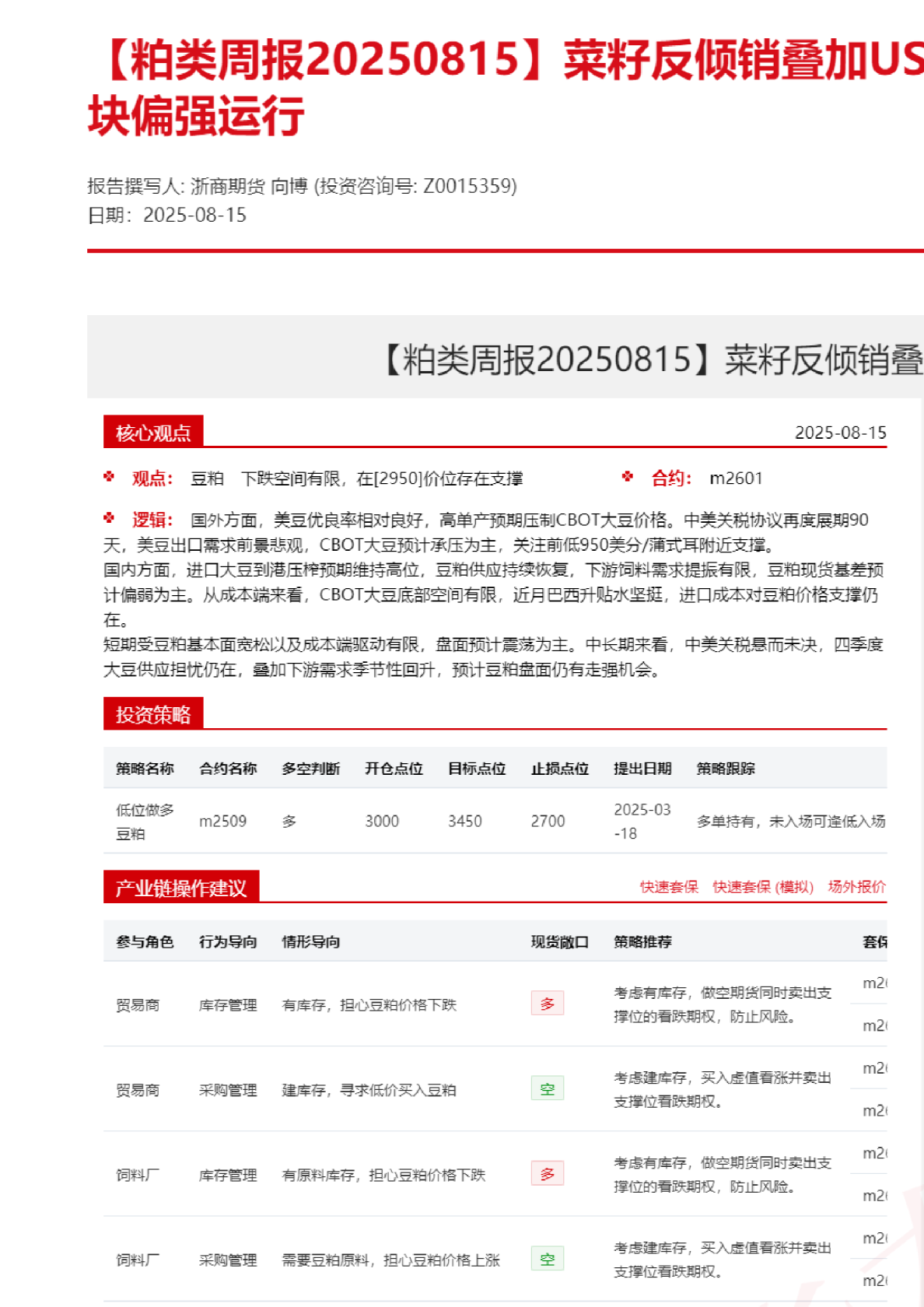Image resolution: width=924 pixels, height=1307 pixels.
Task: Select the 产业链操作建议 section tab
Action: coord(180,888)
